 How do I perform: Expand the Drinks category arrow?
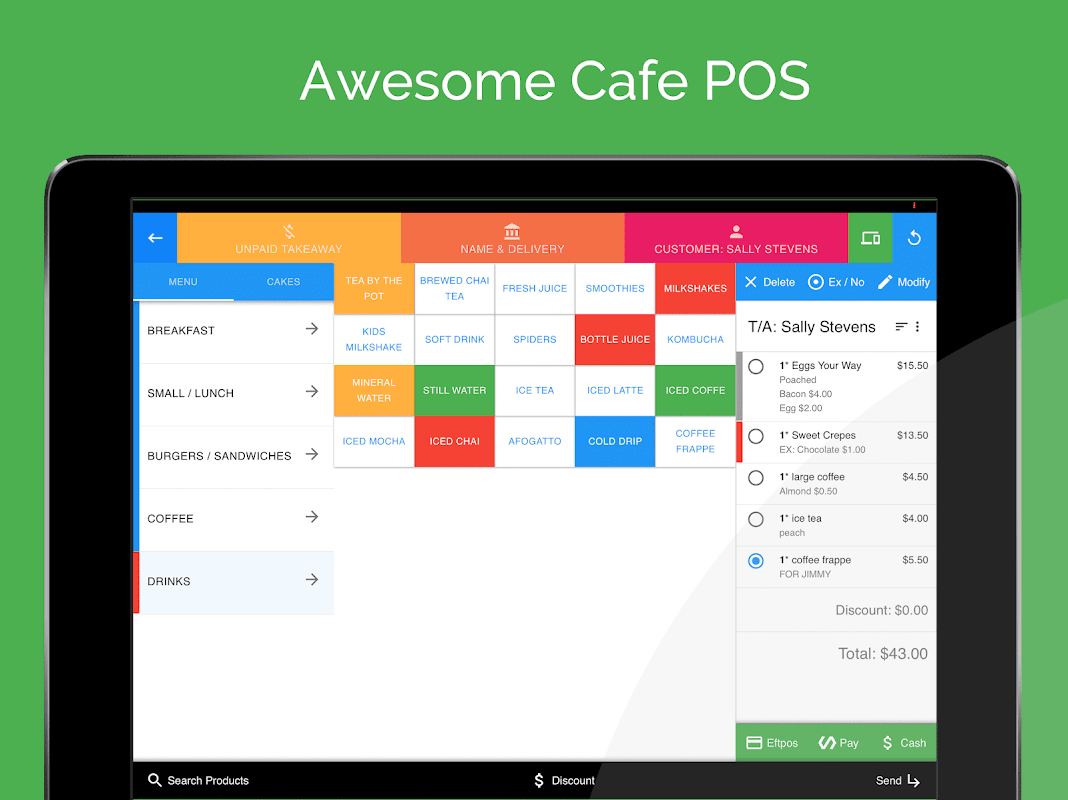click(x=312, y=579)
